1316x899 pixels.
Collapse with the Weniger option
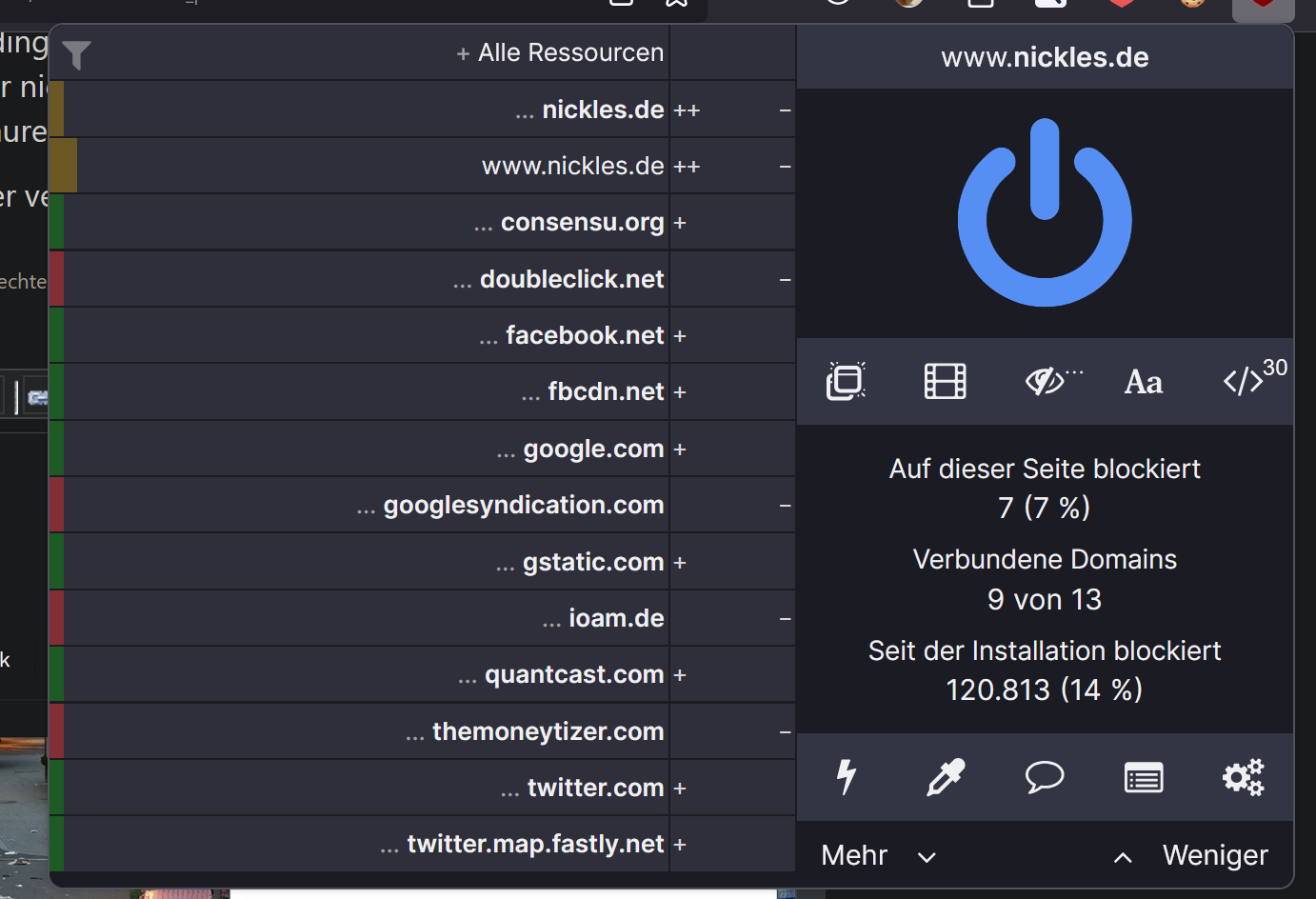[x=1191, y=855]
